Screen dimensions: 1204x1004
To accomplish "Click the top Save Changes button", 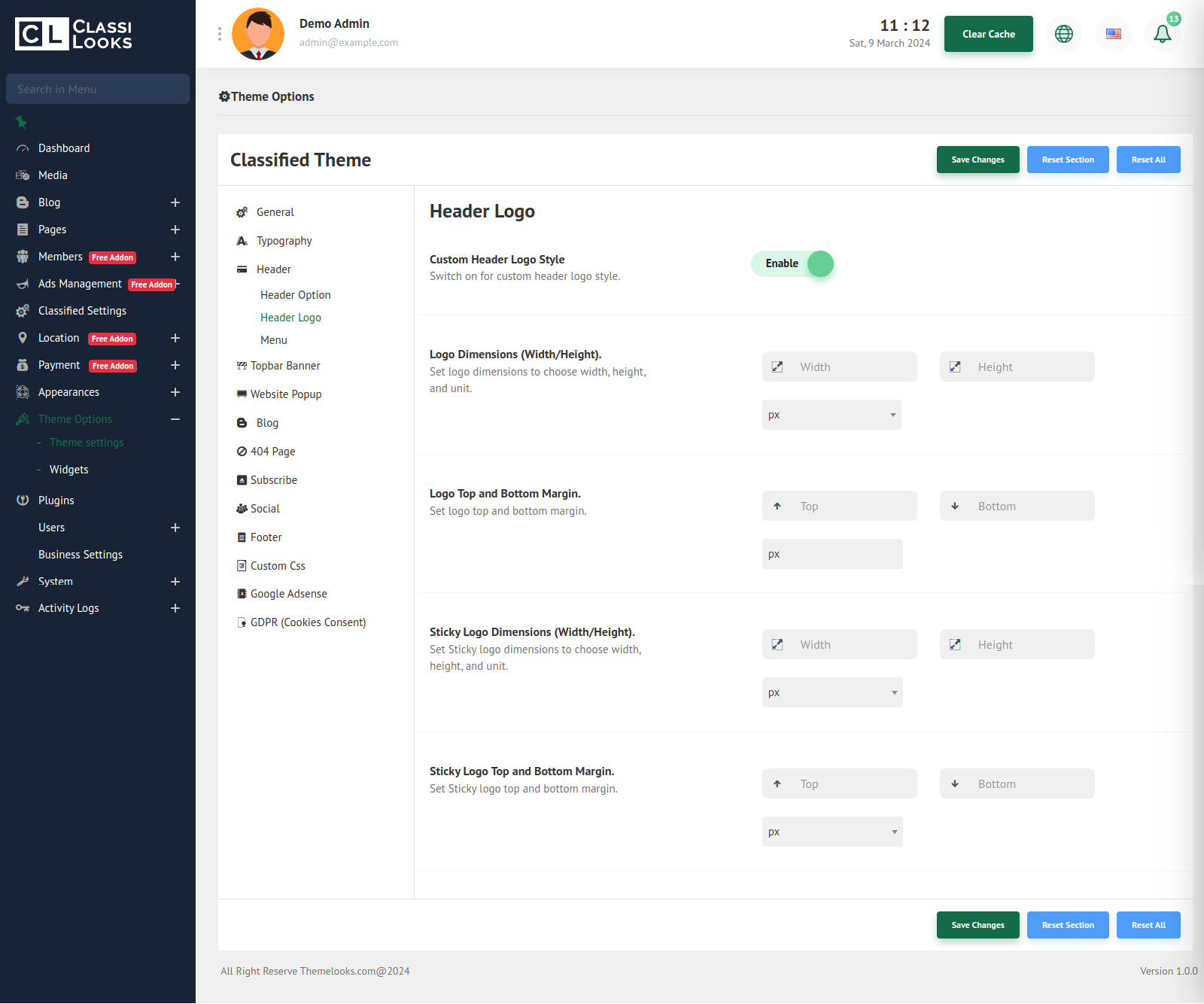I will pos(977,160).
